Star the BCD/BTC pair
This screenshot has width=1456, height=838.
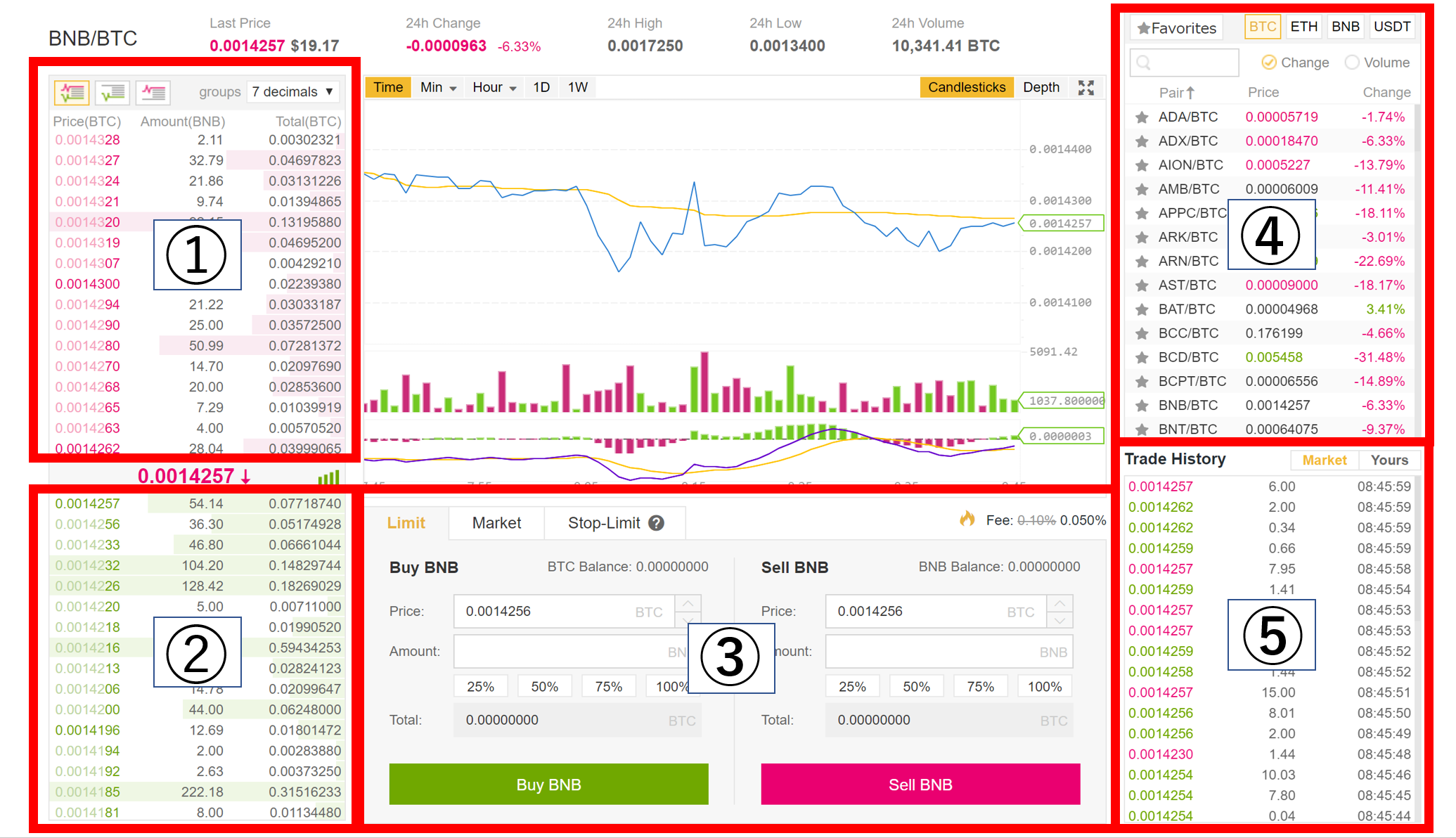[1142, 357]
